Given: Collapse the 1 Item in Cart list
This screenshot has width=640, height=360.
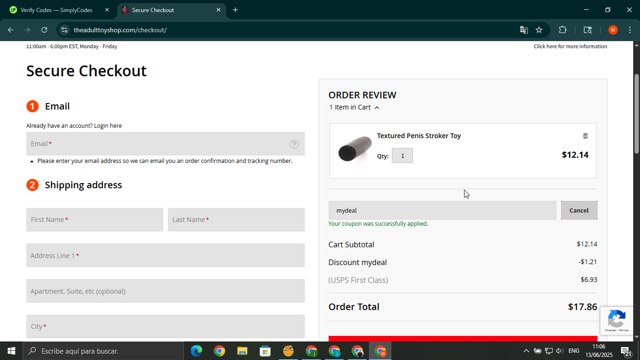Looking at the screenshot, I should (354, 107).
